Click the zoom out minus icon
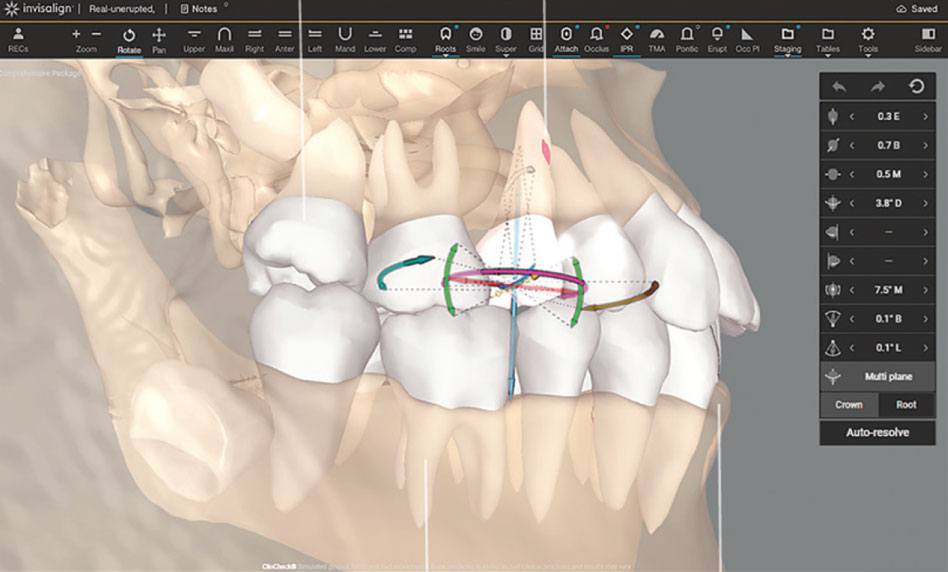 pyautogui.click(x=97, y=34)
